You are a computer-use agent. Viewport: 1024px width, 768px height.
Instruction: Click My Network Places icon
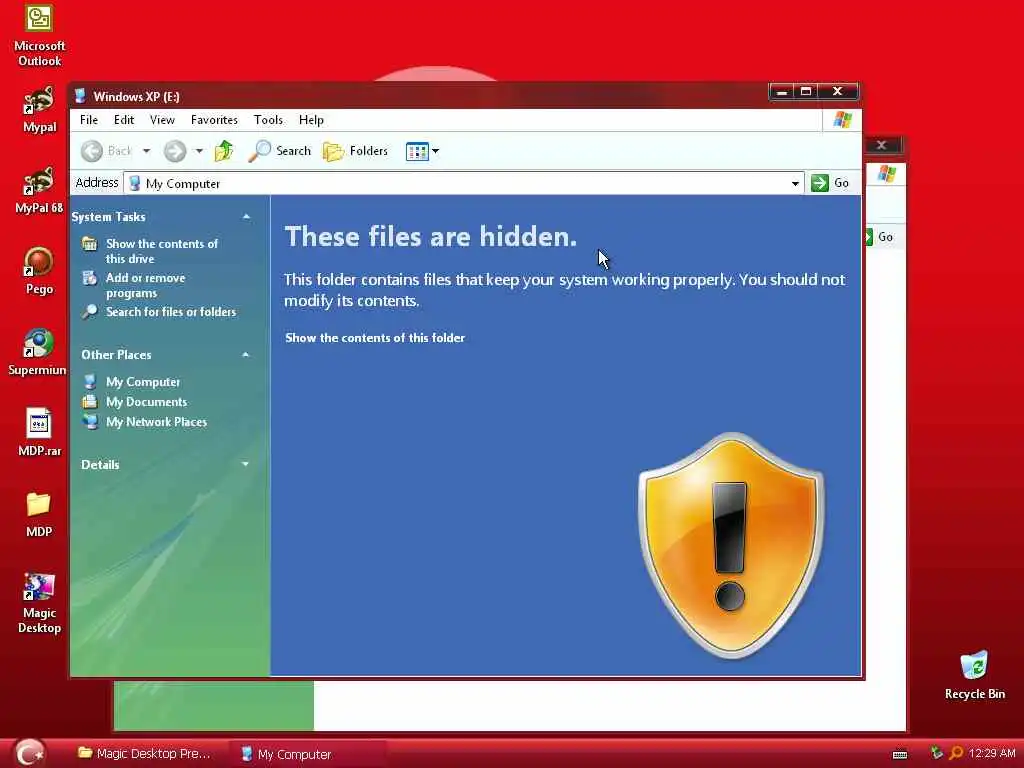tap(90, 423)
